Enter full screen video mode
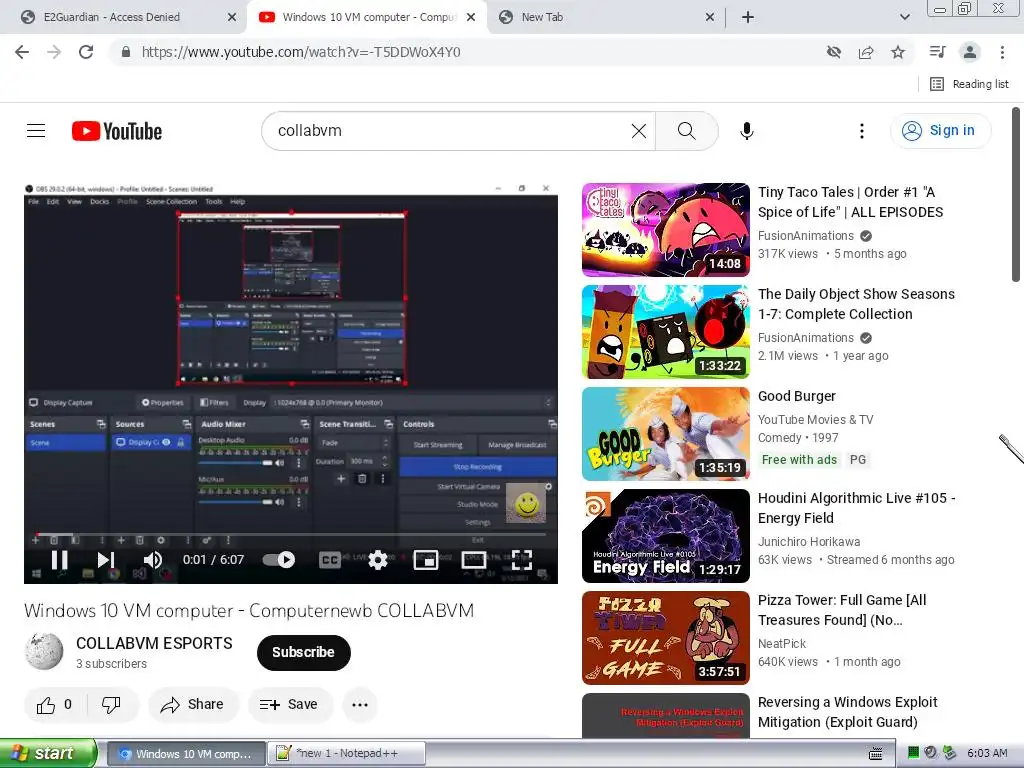Screen dimensions: 1024x768 point(521,560)
